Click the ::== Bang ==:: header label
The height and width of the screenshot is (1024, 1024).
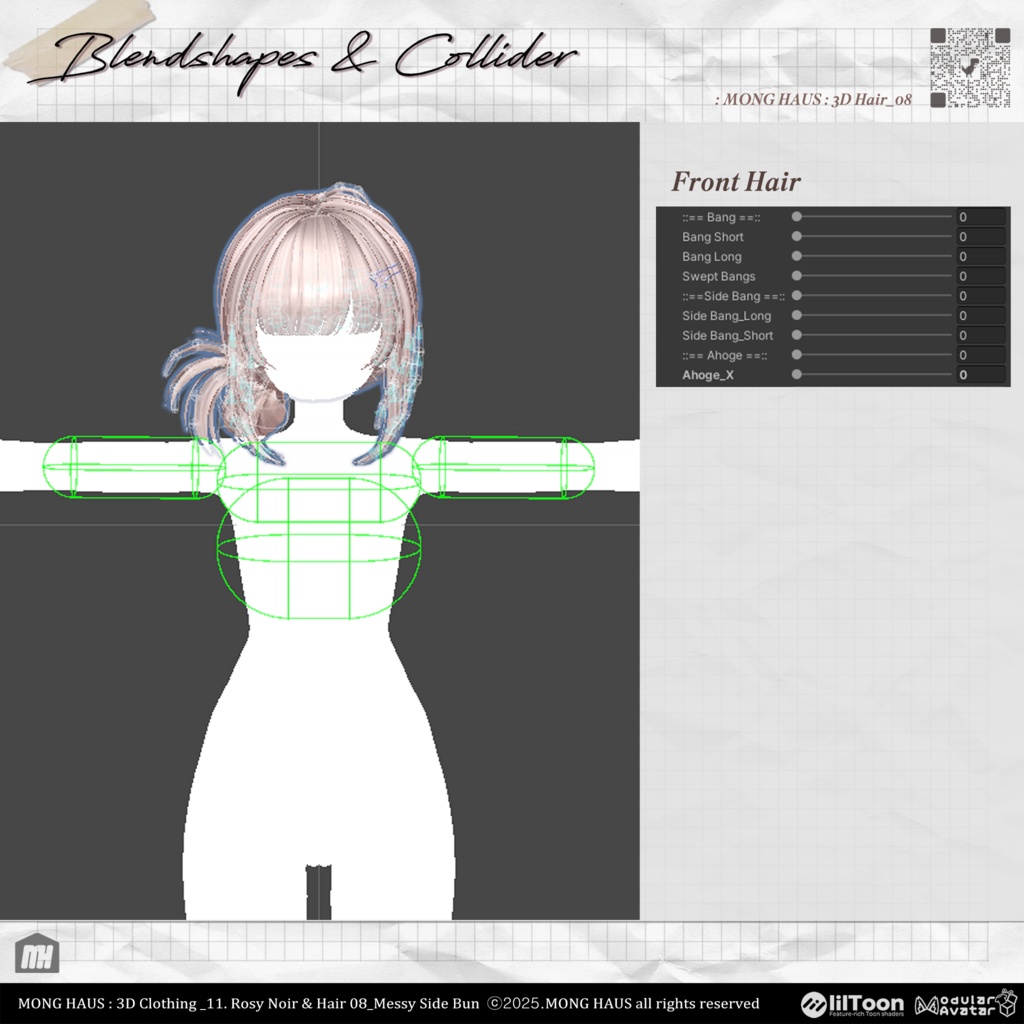tap(721, 217)
